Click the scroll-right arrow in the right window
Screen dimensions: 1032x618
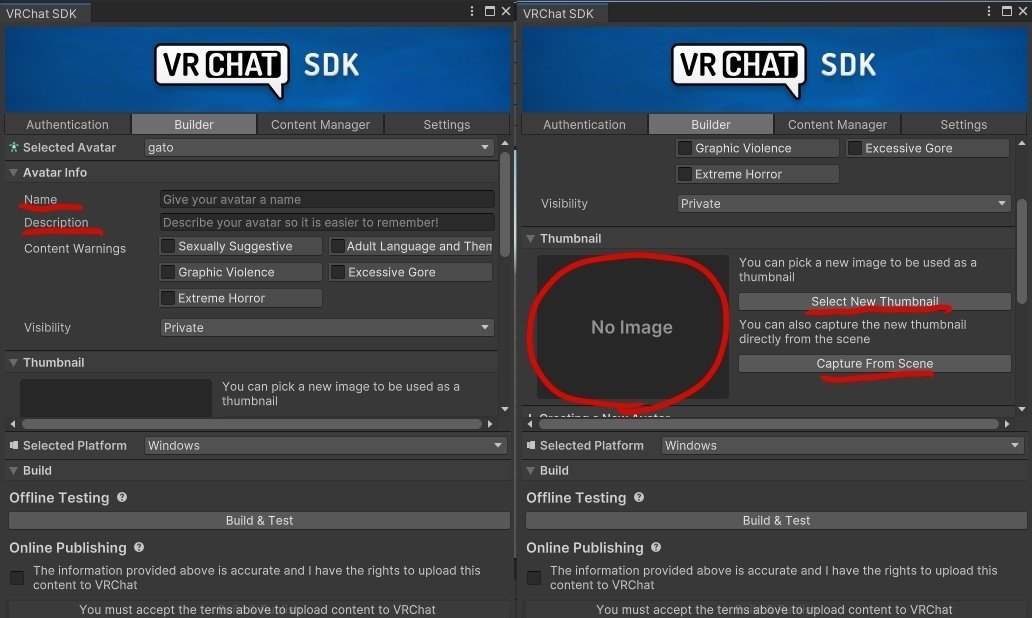coord(1007,424)
